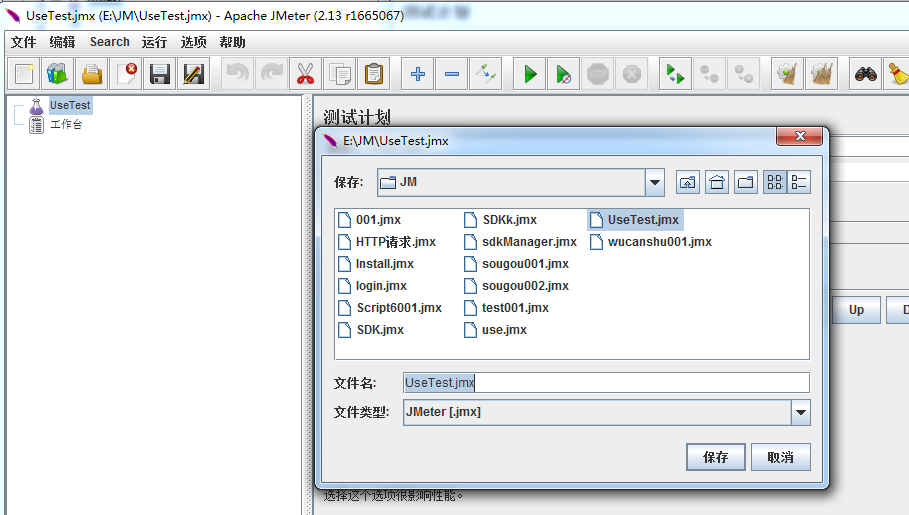Open the 文件 menu

pos(23,42)
